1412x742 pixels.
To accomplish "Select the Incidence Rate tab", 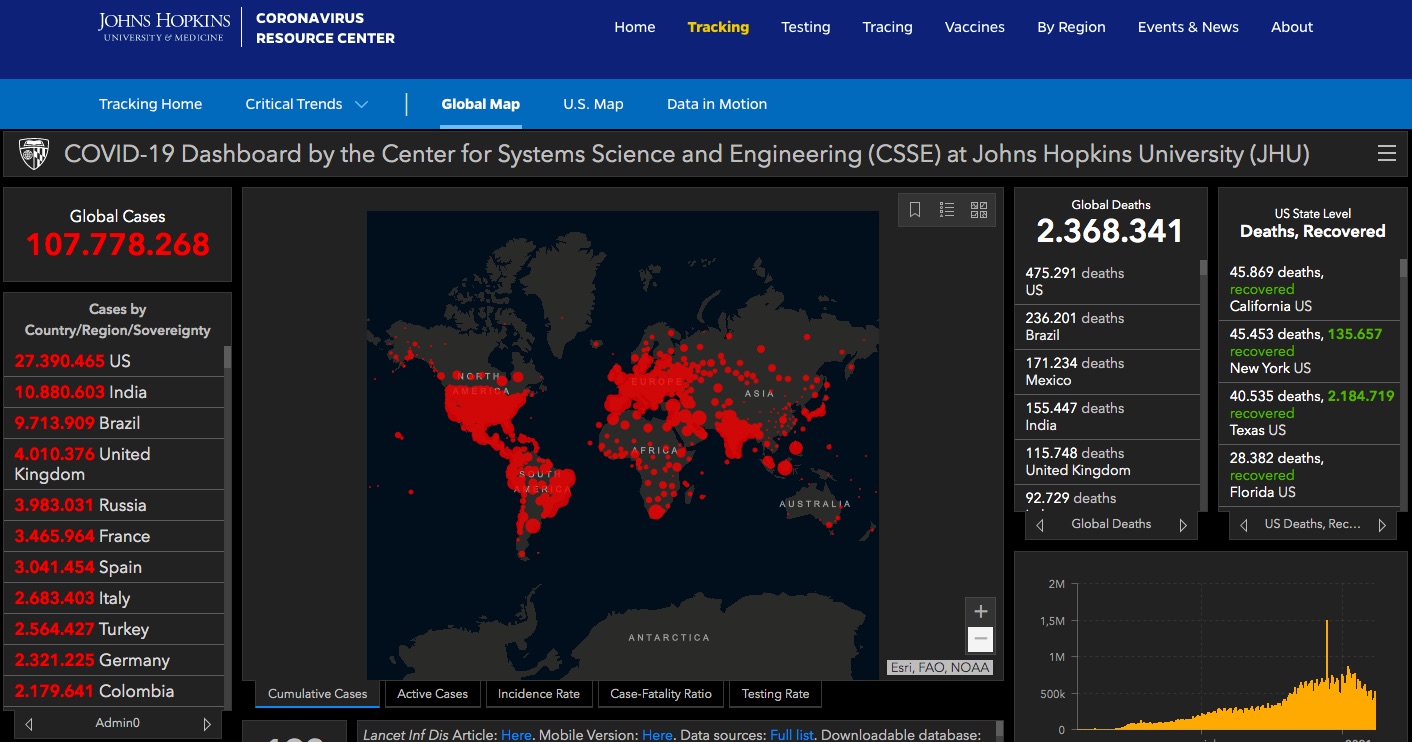I will (539, 694).
